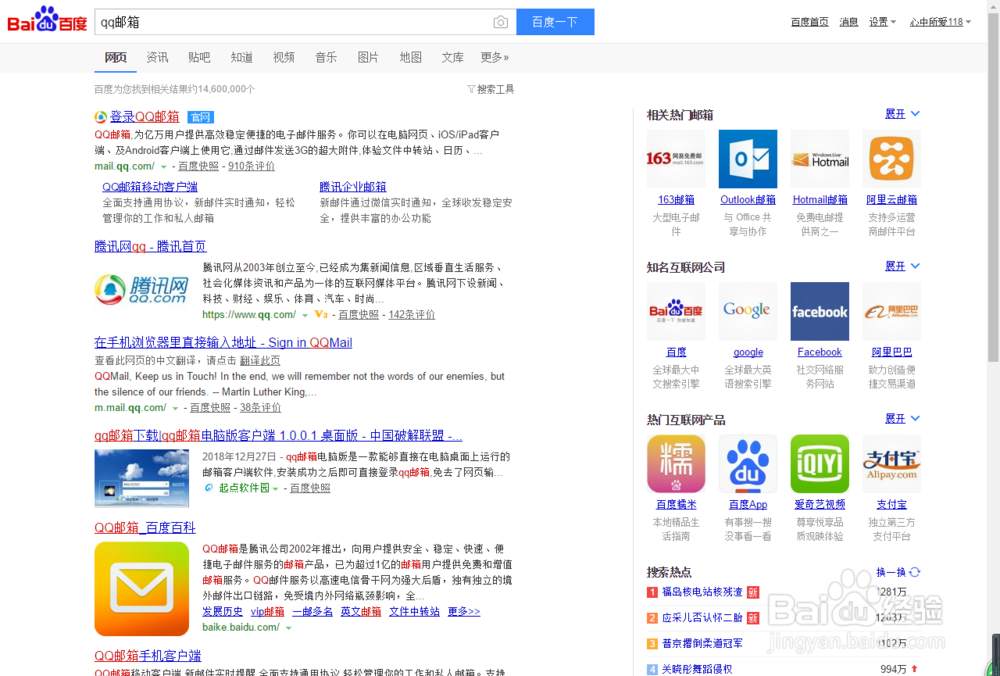Image resolution: width=1000 pixels, height=676 pixels.
Task: Open the 发展历史 baike sublink
Action: pyautogui.click(x=223, y=612)
